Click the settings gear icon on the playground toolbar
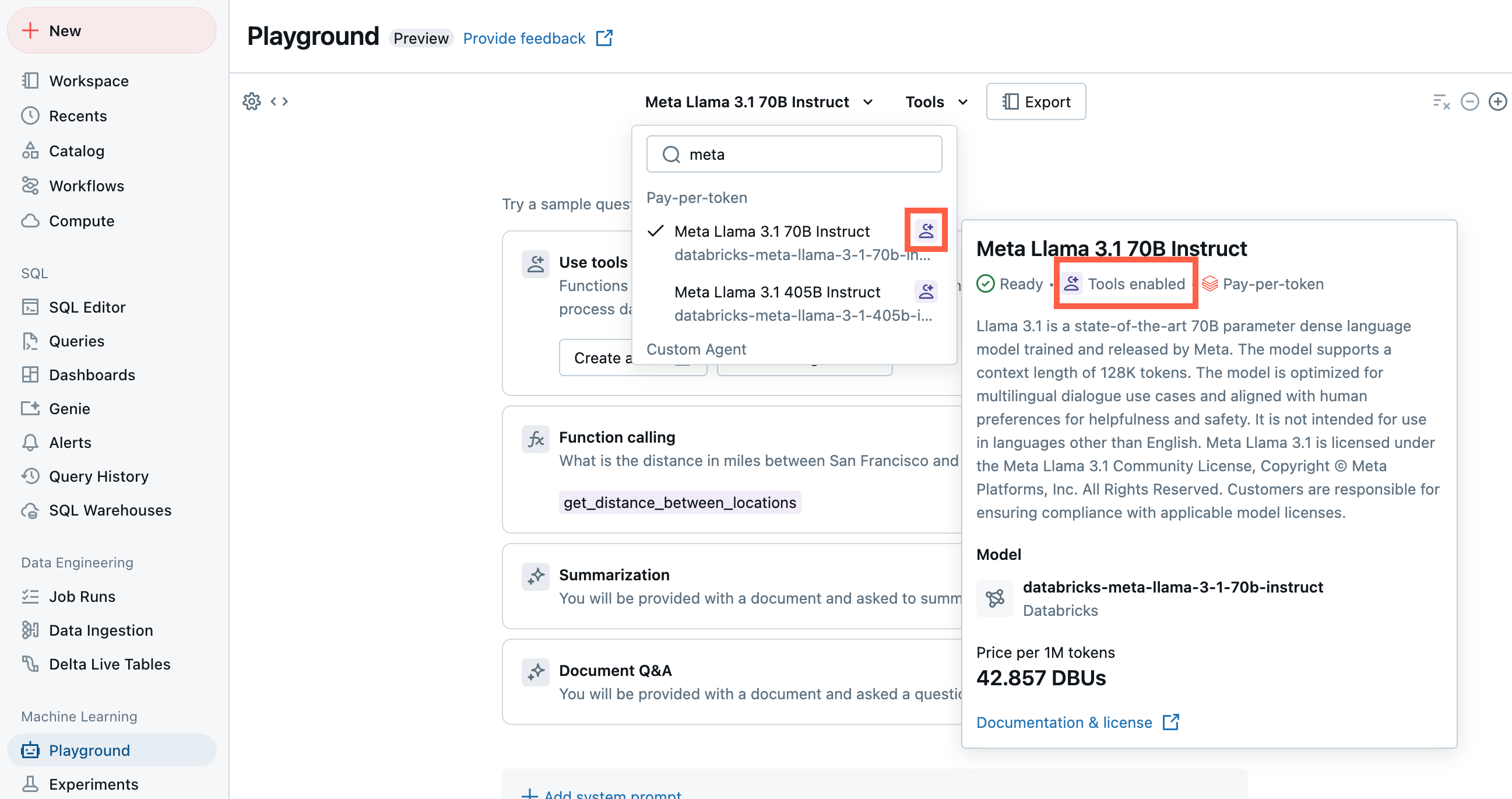 pyautogui.click(x=251, y=101)
